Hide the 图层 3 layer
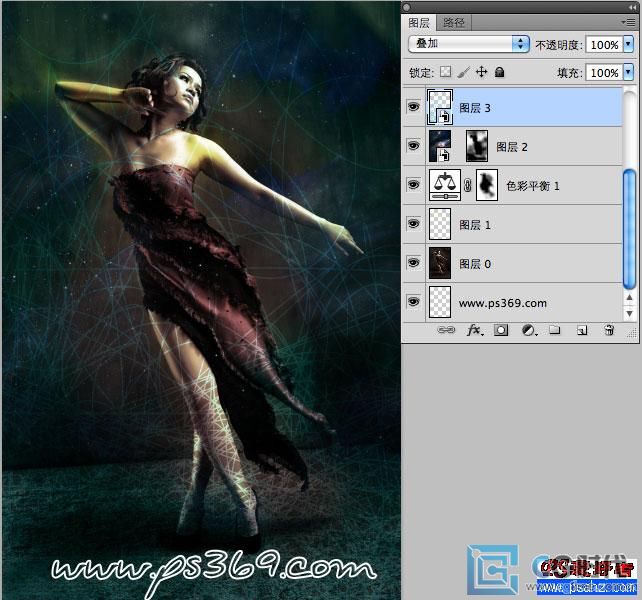642x600 pixels. tap(414, 107)
